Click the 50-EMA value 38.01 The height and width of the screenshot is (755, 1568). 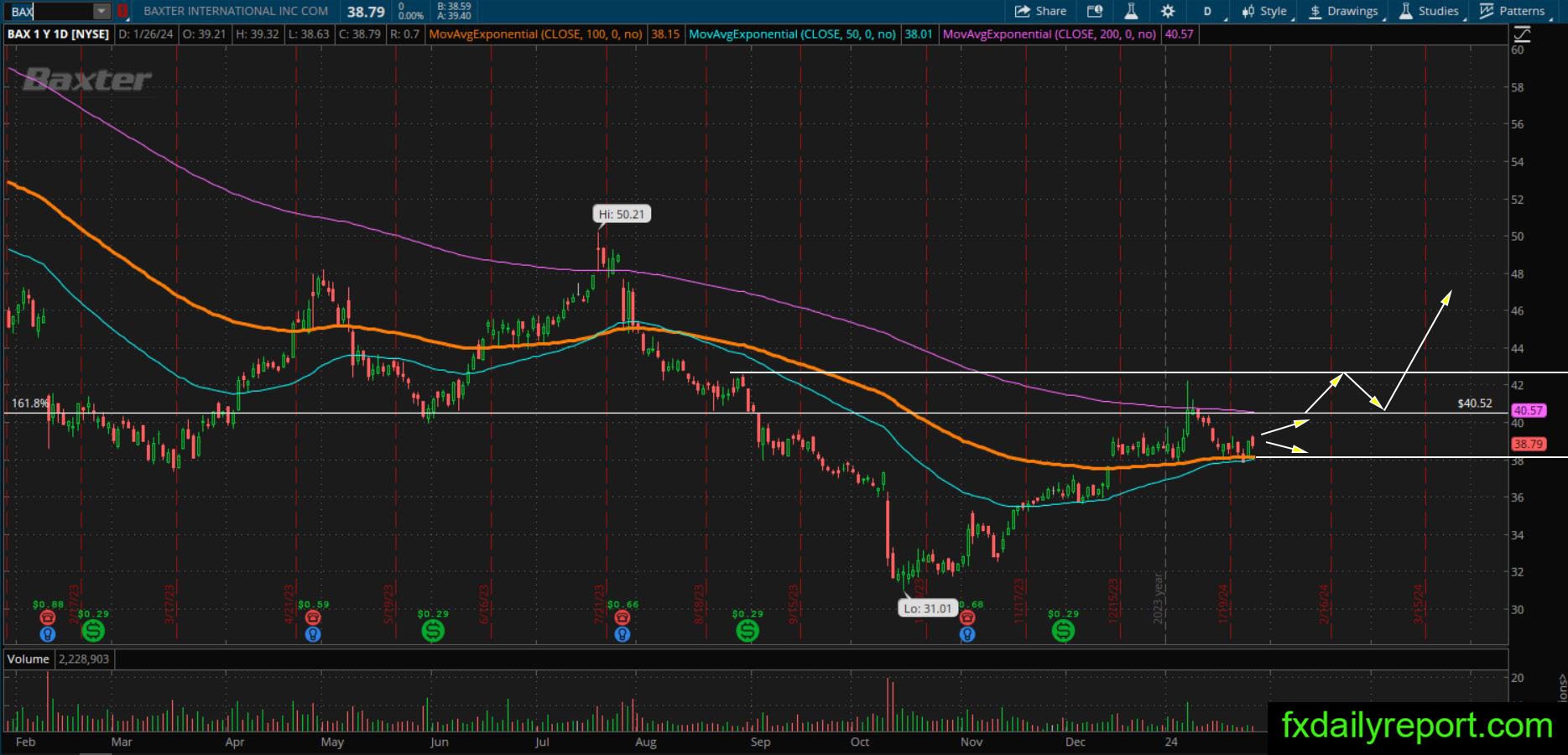[x=919, y=34]
